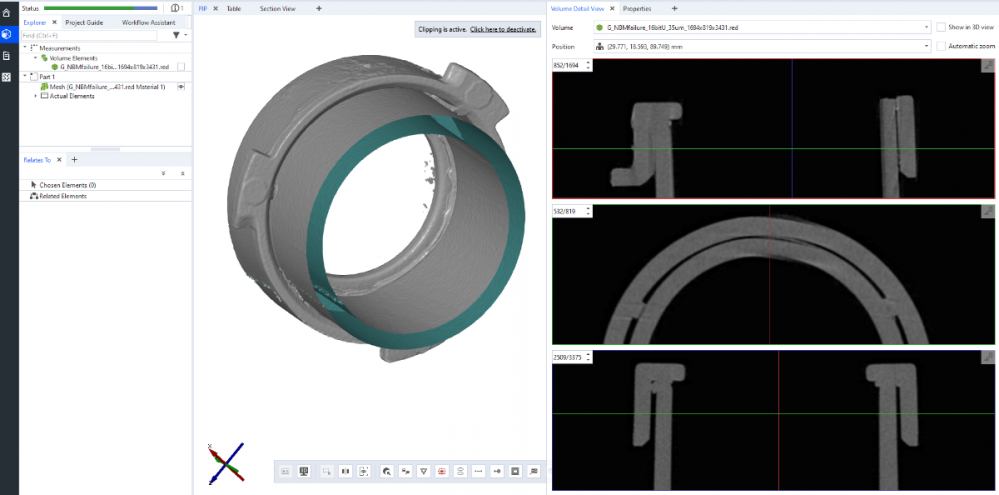This screenshot has height=495, width=999.
Task: Click the filter funnel icon in Explorer
Action: point(176,35)
